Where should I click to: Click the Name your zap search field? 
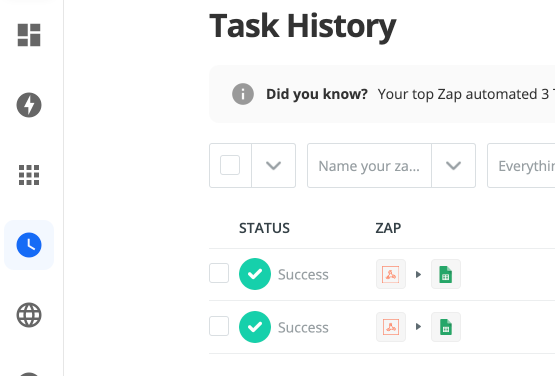coord(369,165)
